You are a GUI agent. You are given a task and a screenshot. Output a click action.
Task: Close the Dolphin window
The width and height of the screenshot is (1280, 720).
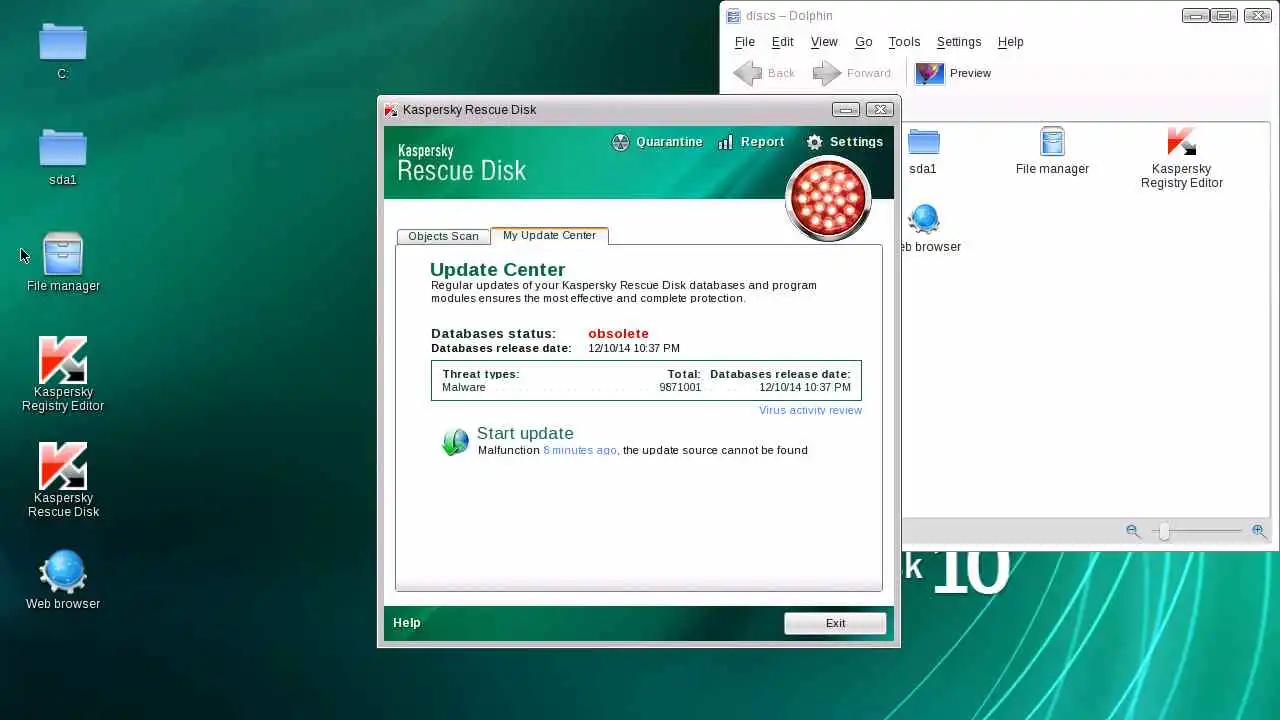tap(1258, 16)
